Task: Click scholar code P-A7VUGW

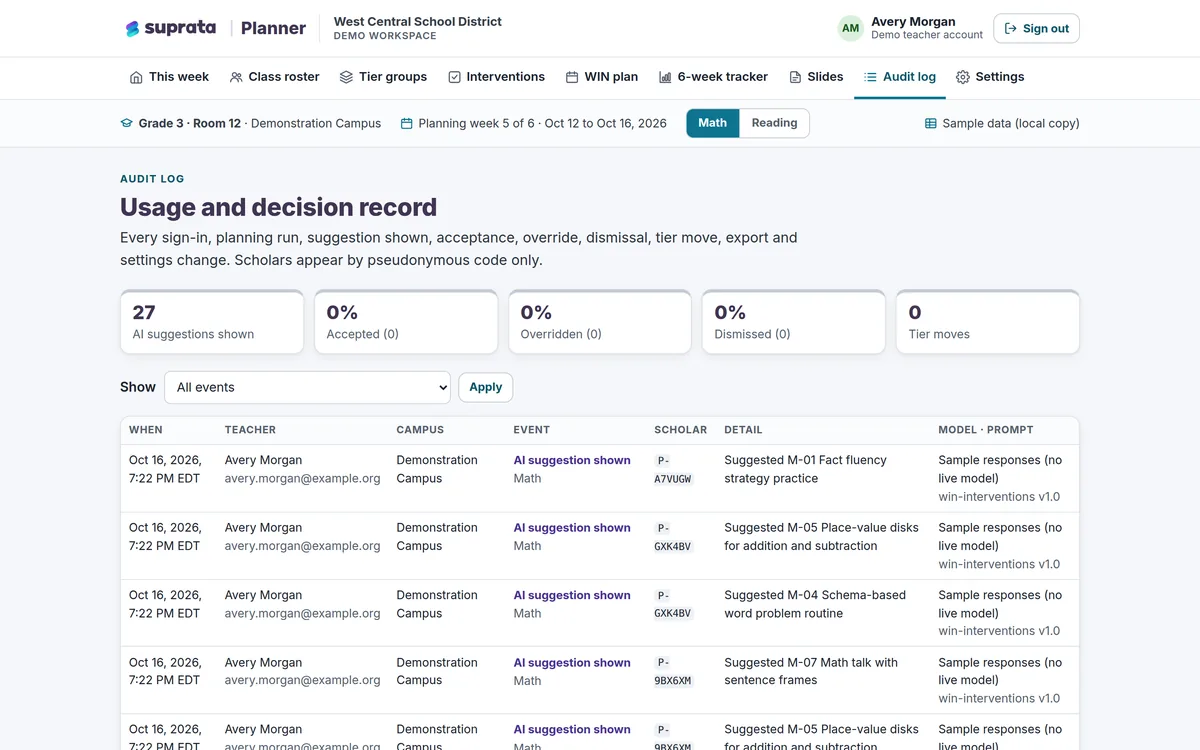Action: (x=673, y=470)
